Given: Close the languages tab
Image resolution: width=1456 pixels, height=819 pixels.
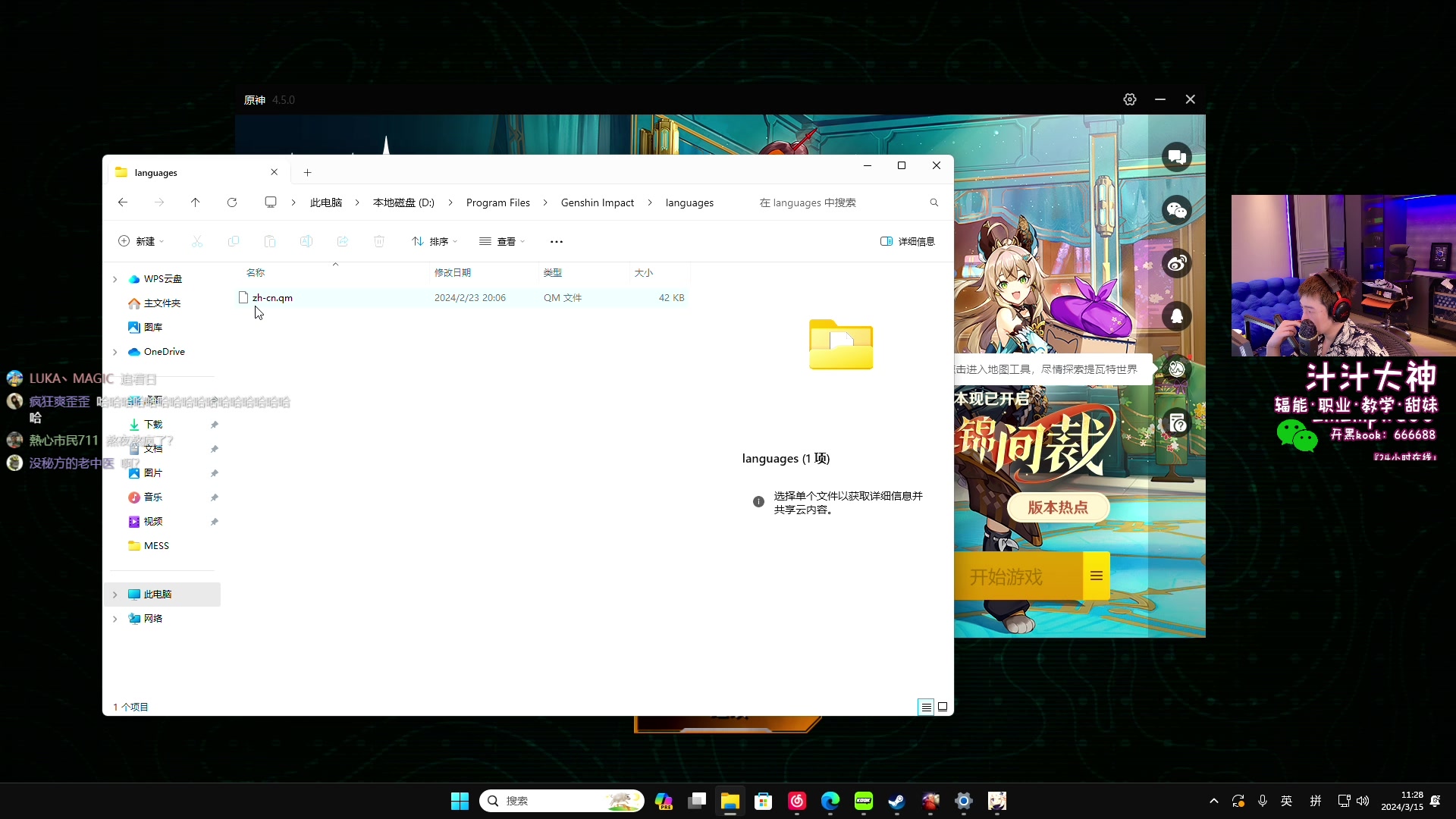Looking at the screenshot, I should 274,172.
